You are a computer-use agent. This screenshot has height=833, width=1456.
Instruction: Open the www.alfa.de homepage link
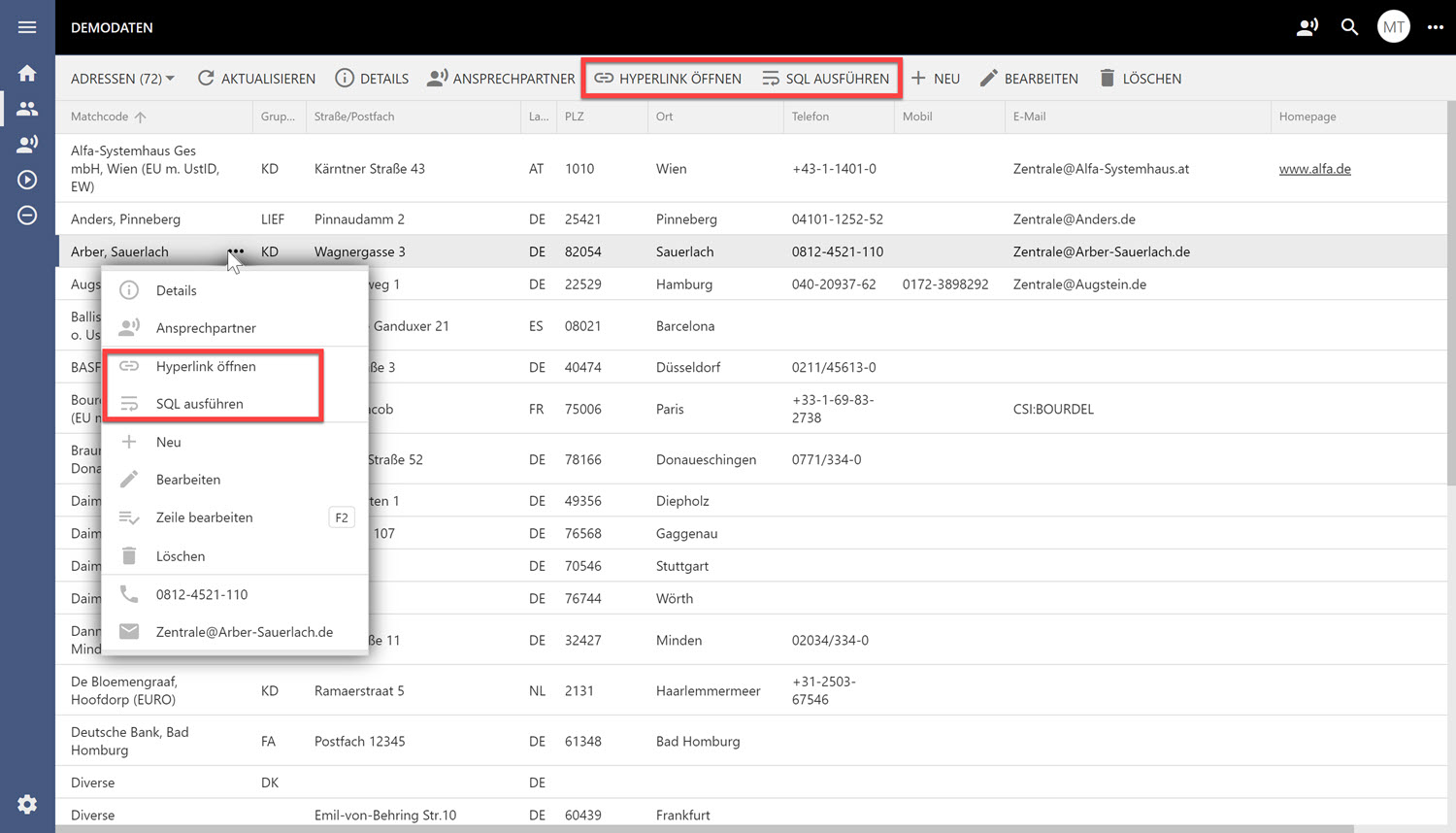coord(1314,169)
